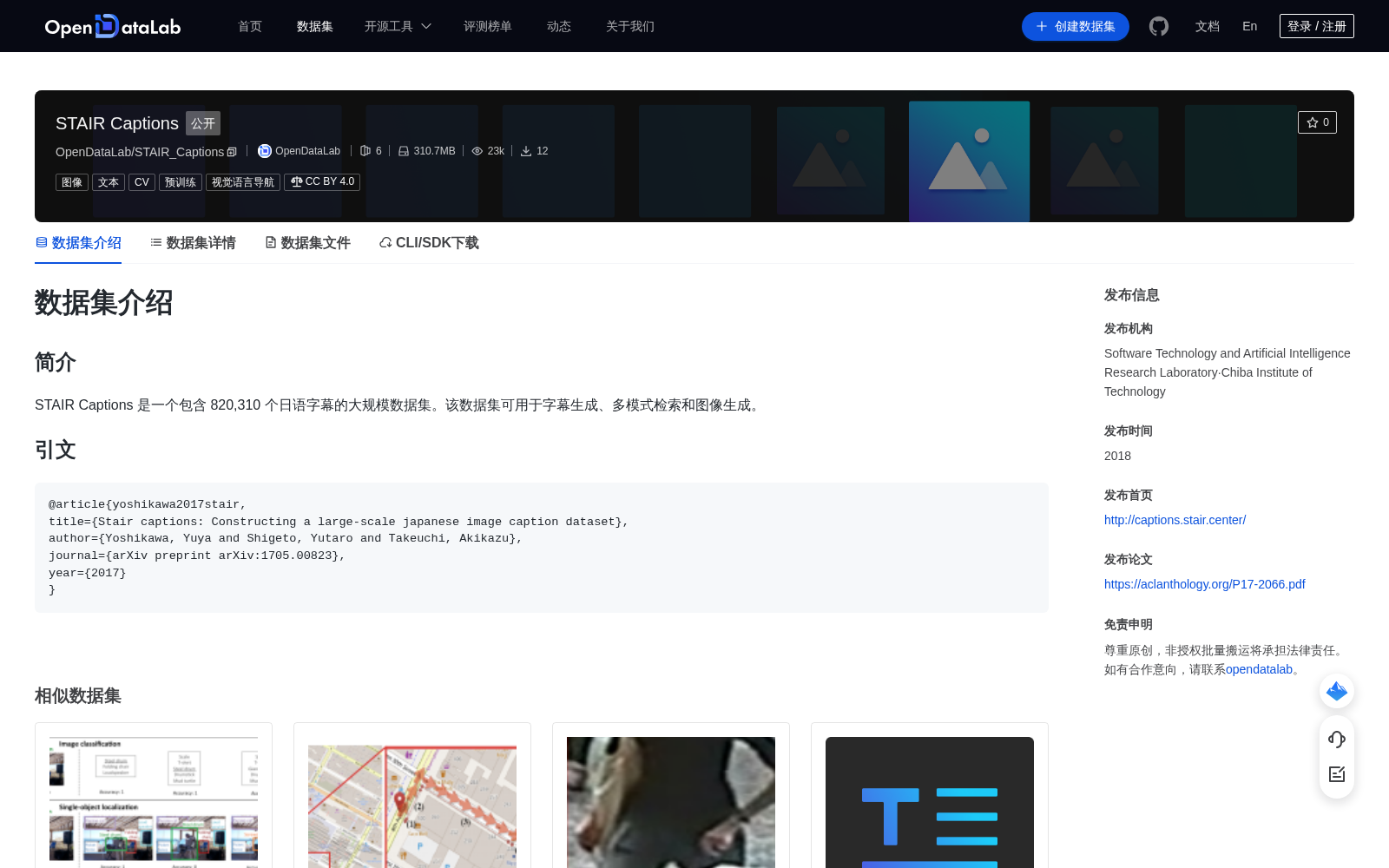Click the 图像 tag

(x=72, y=182)
